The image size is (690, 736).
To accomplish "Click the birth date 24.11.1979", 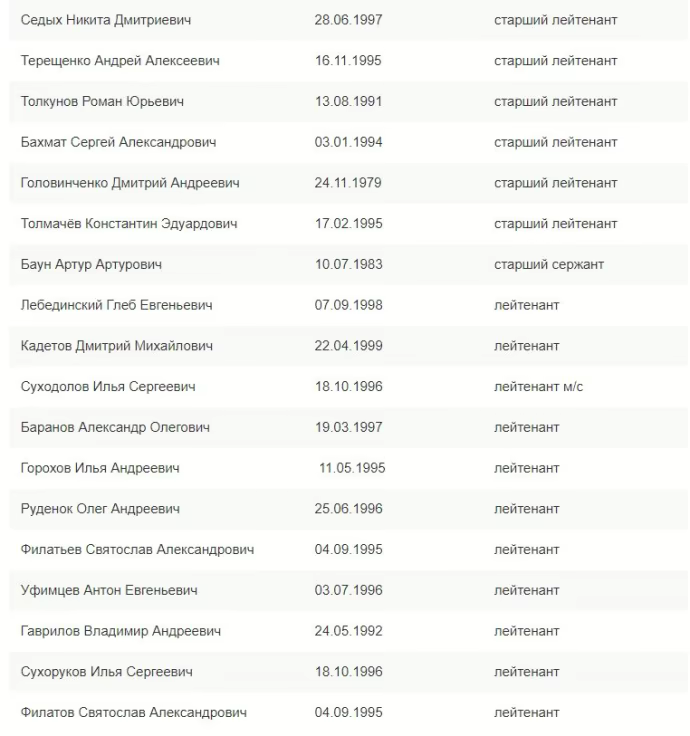I will pos(348,183).
